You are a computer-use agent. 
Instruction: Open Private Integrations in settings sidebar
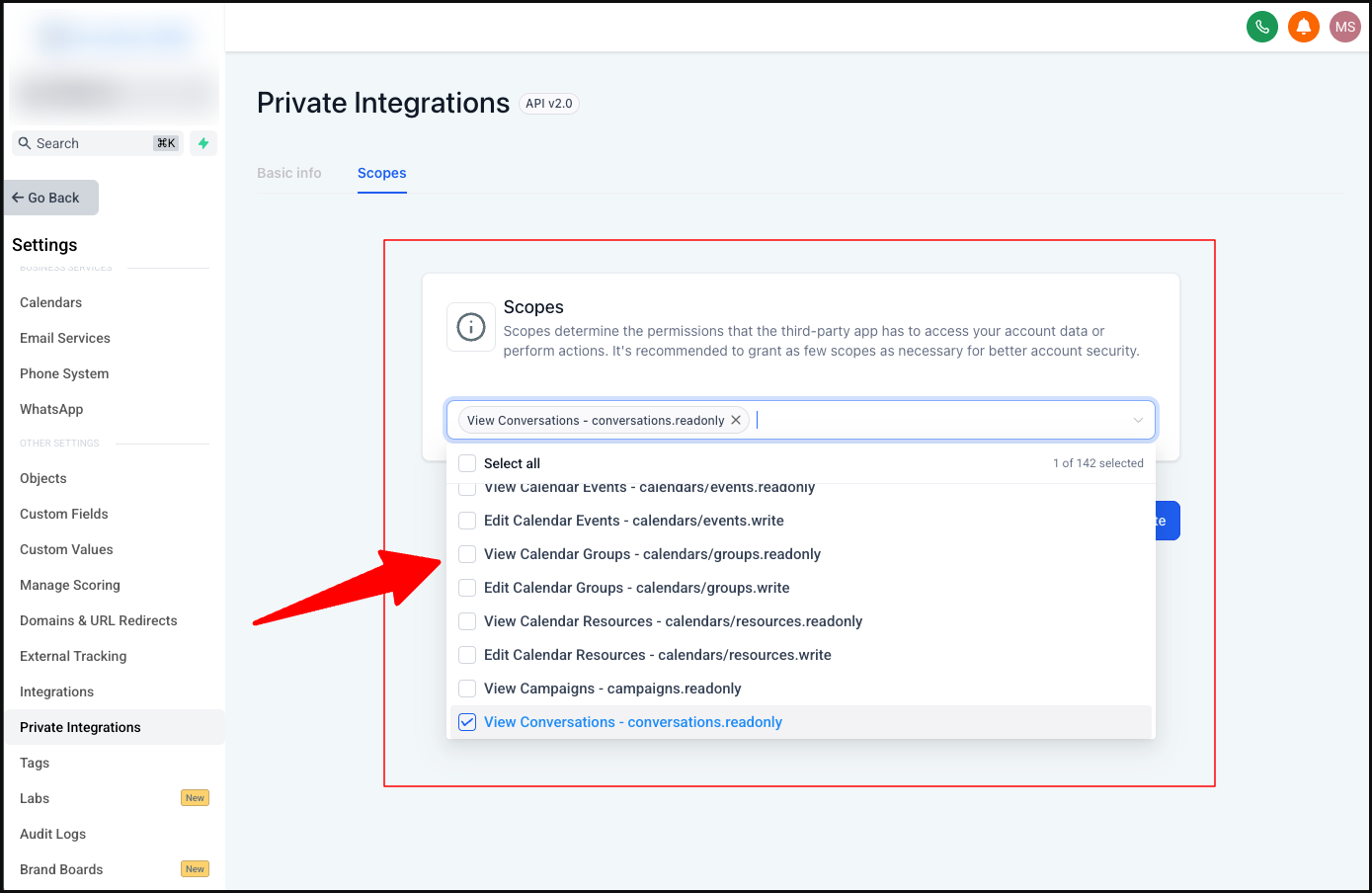(80, 727)
